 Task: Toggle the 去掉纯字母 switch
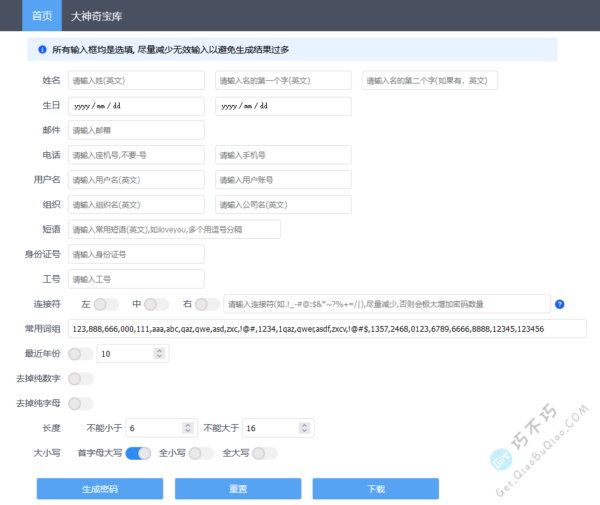coord(81,403)
